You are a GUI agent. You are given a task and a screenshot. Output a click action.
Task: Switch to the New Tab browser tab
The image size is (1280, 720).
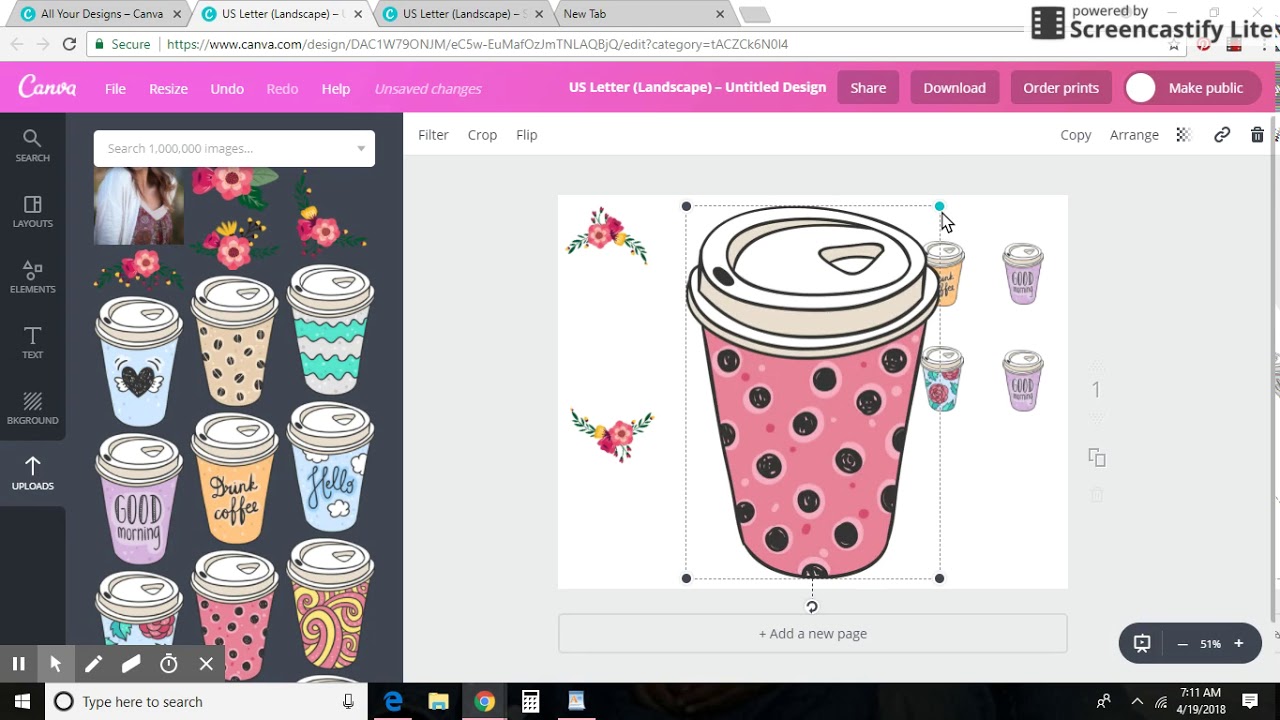(x=640, y=14)
